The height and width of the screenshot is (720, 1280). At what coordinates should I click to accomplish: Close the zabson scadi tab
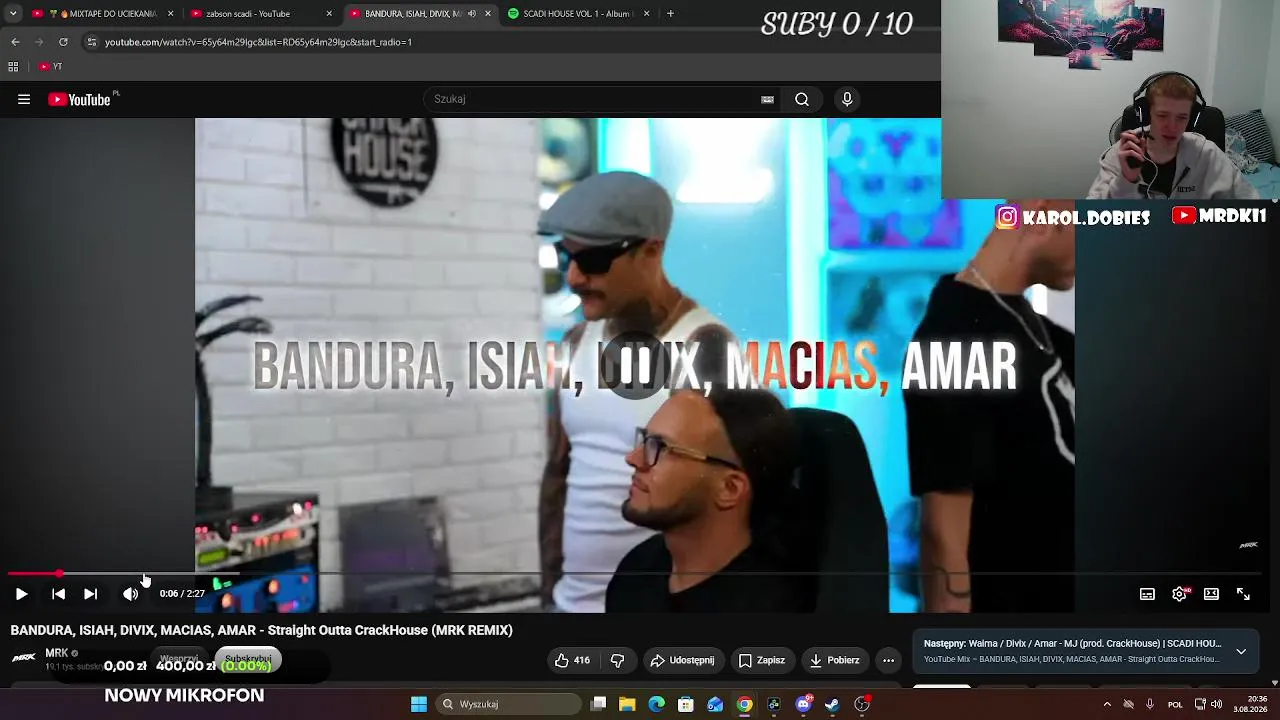click(329, 14)
